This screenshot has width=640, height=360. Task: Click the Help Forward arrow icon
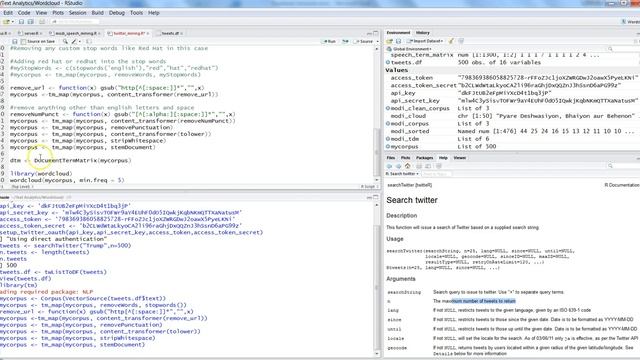click(398, 166)
